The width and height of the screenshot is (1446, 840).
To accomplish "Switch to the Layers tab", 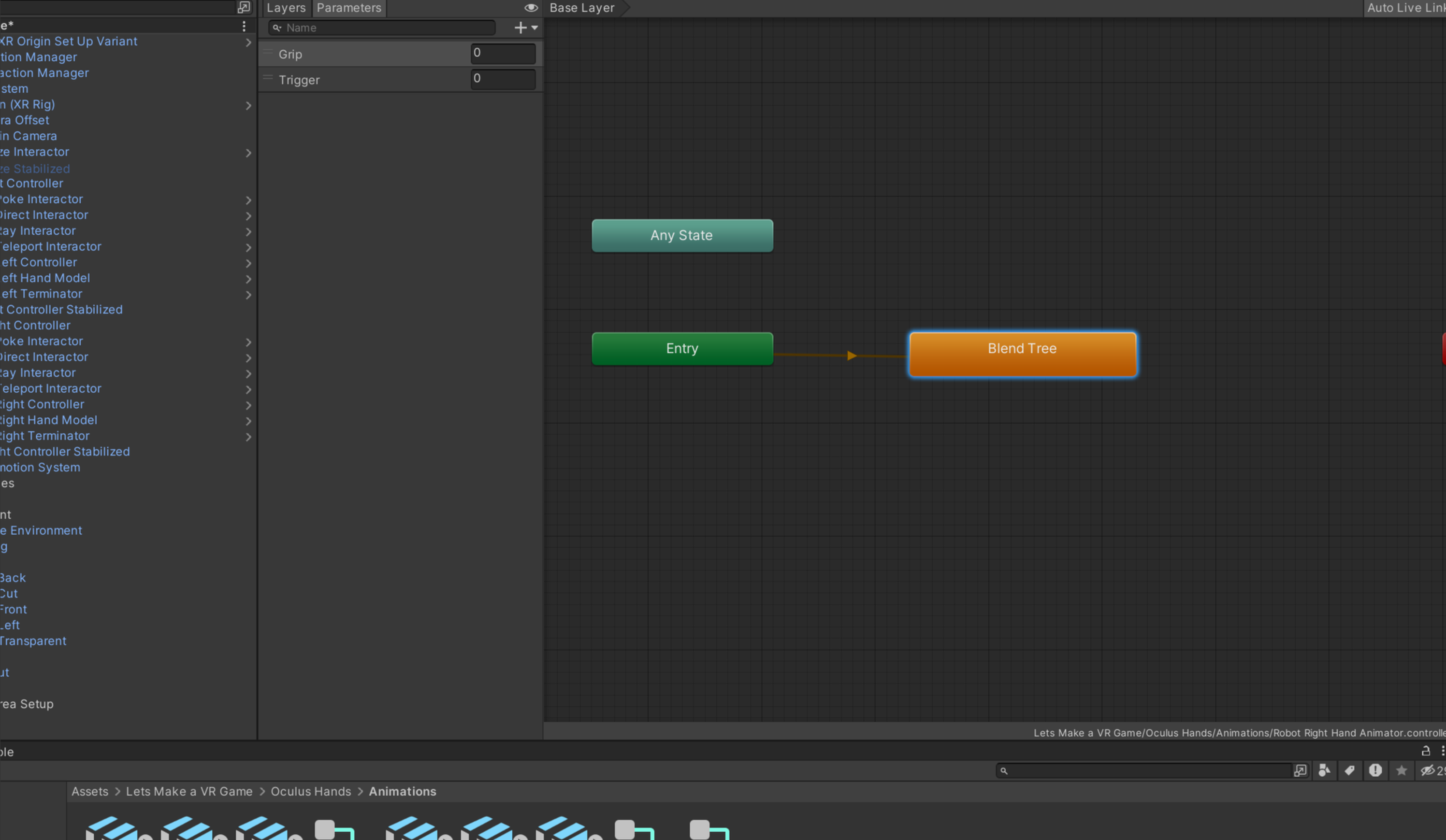I will (x=286, y=7).
